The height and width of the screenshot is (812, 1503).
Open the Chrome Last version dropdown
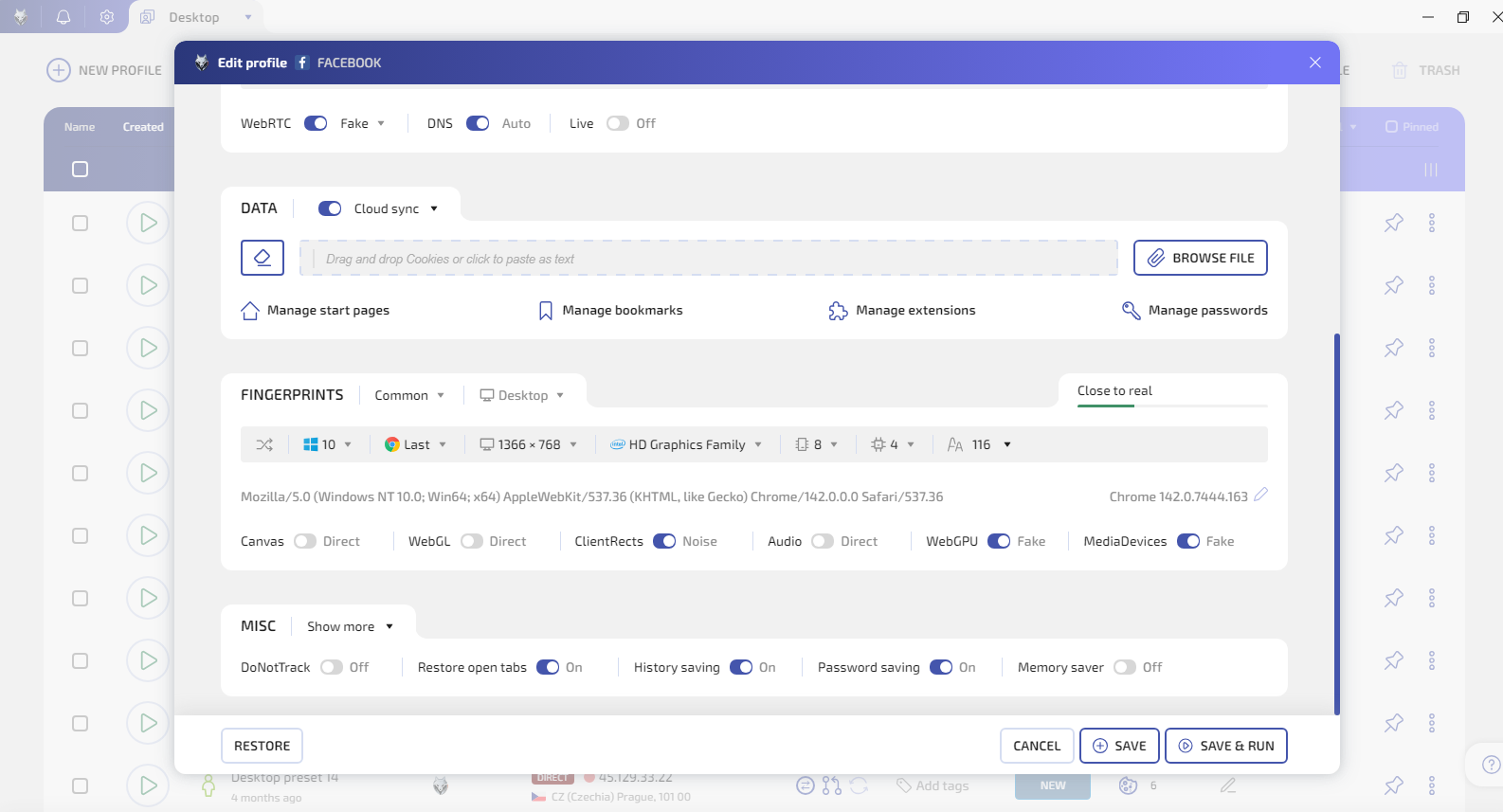pos(416,444)
